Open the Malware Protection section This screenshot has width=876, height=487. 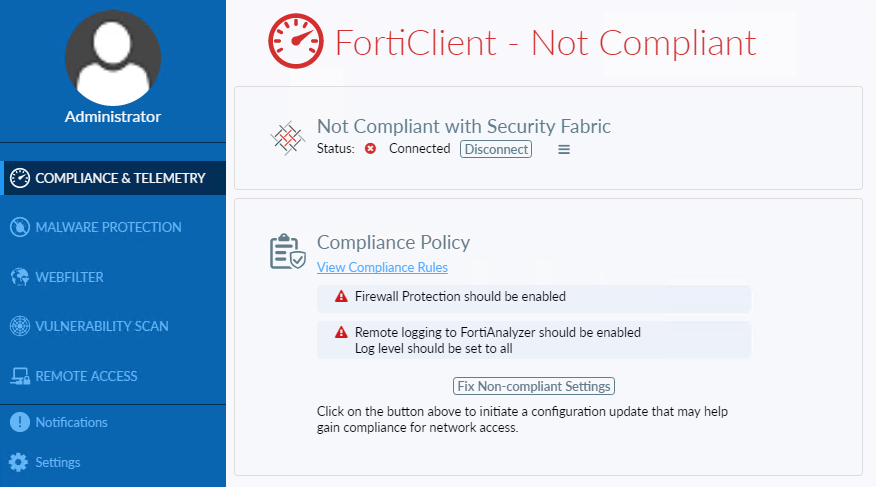click(x=108, y=227)
